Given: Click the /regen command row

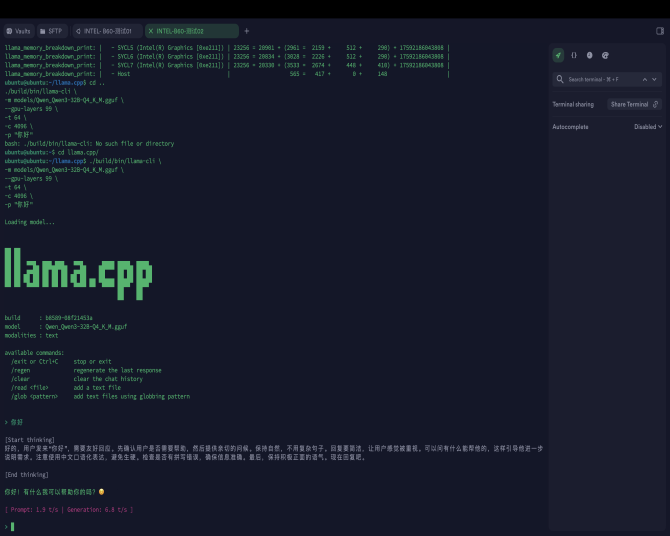Looking at the screenshot, I should pos(86,370).
